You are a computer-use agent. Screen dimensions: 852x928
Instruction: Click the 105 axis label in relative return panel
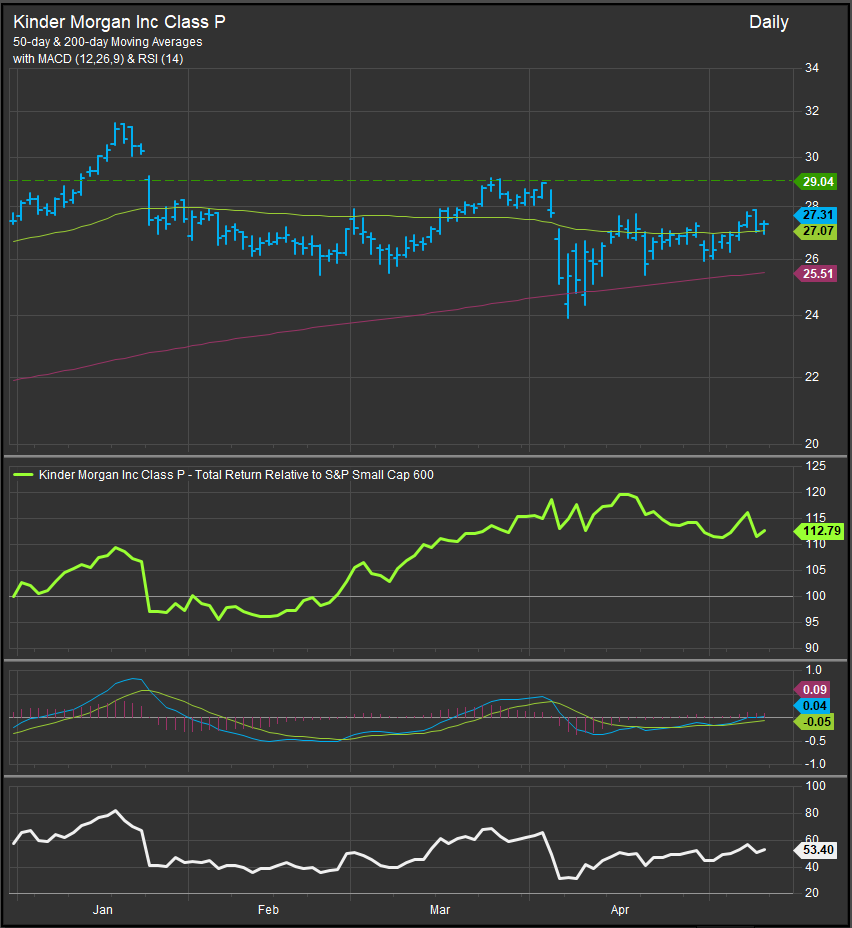815,570
